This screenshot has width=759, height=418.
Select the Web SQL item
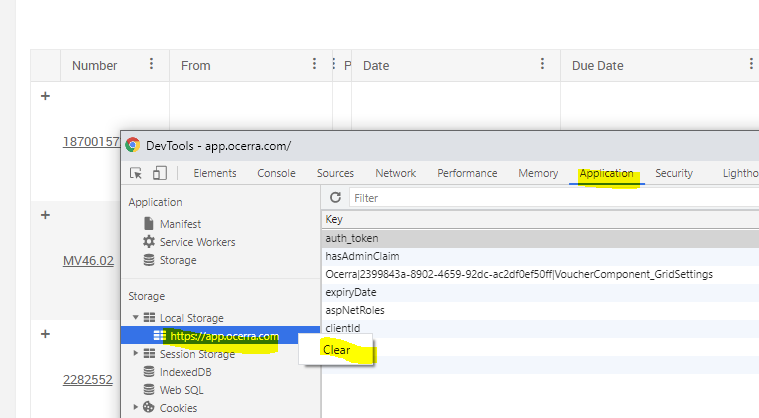[182, 390]
